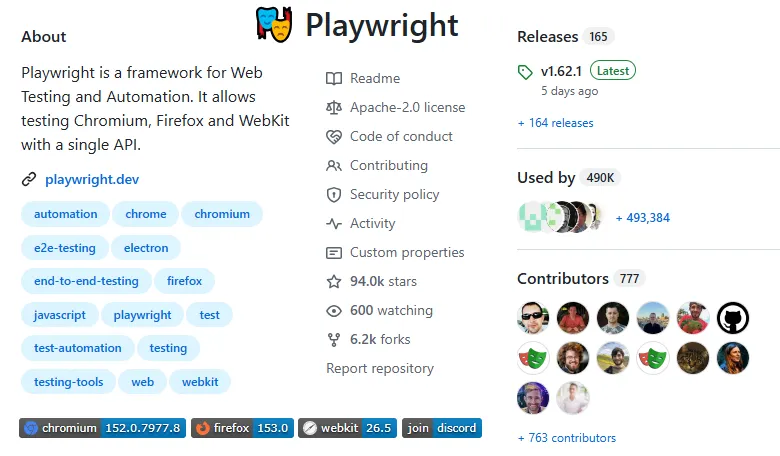Viewport: 780px width, 456px height.
Task: Click the Security policy shield icon
Action: (334, 194)
